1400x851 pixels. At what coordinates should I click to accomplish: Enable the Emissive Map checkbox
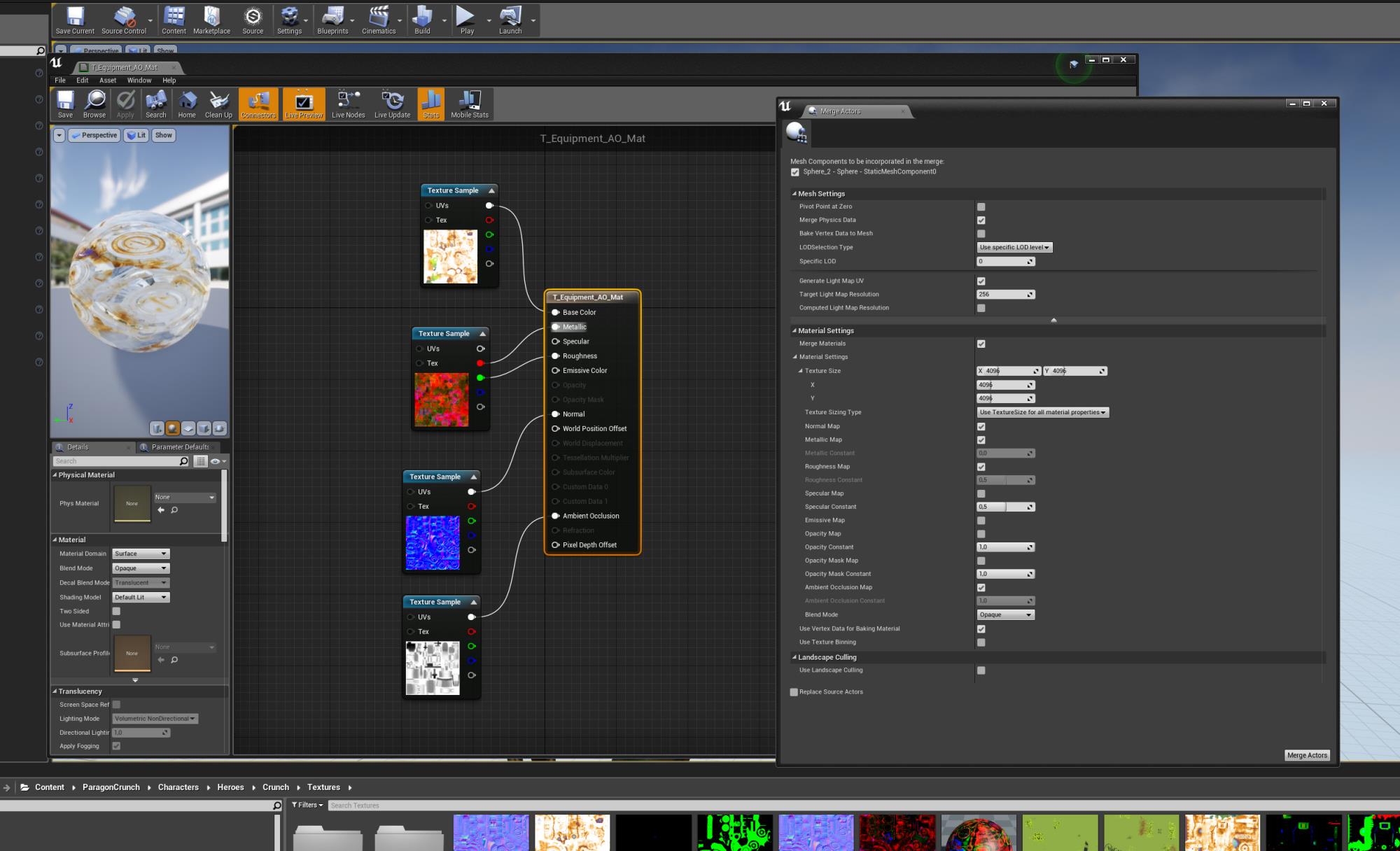tap(981, 521)
